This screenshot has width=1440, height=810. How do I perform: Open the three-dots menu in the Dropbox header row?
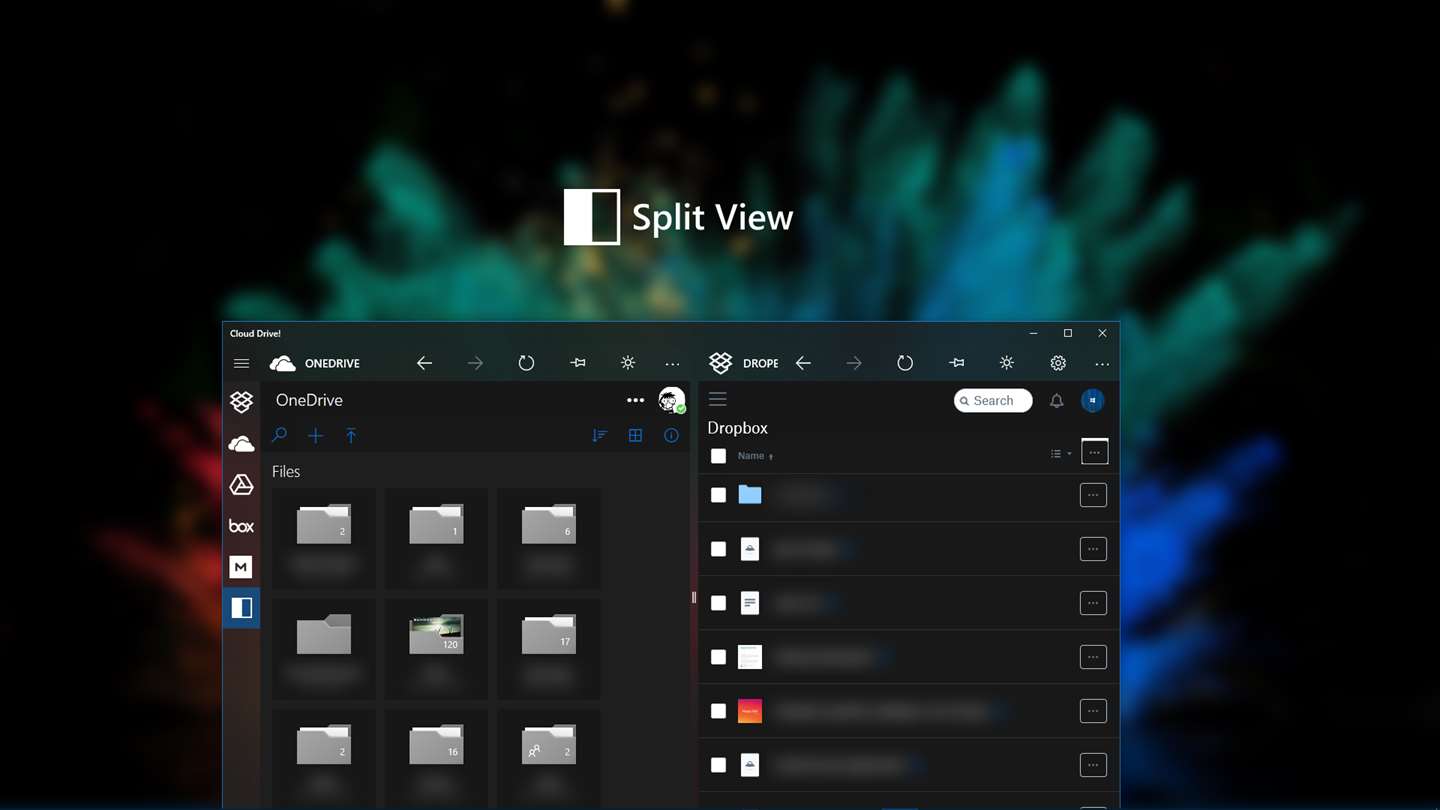[x=1095, y=452]
